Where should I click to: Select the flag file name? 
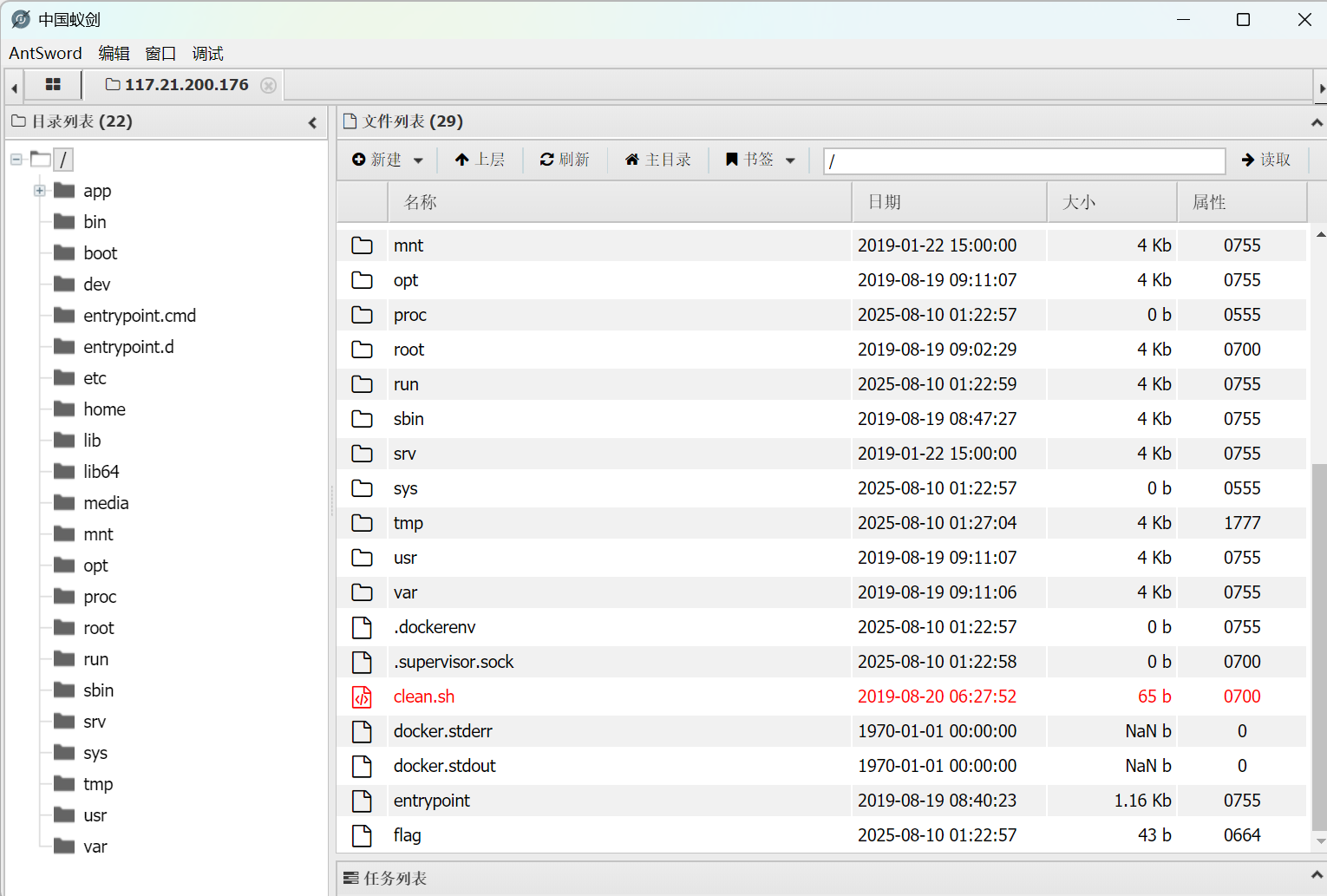(x=407, y=835)
